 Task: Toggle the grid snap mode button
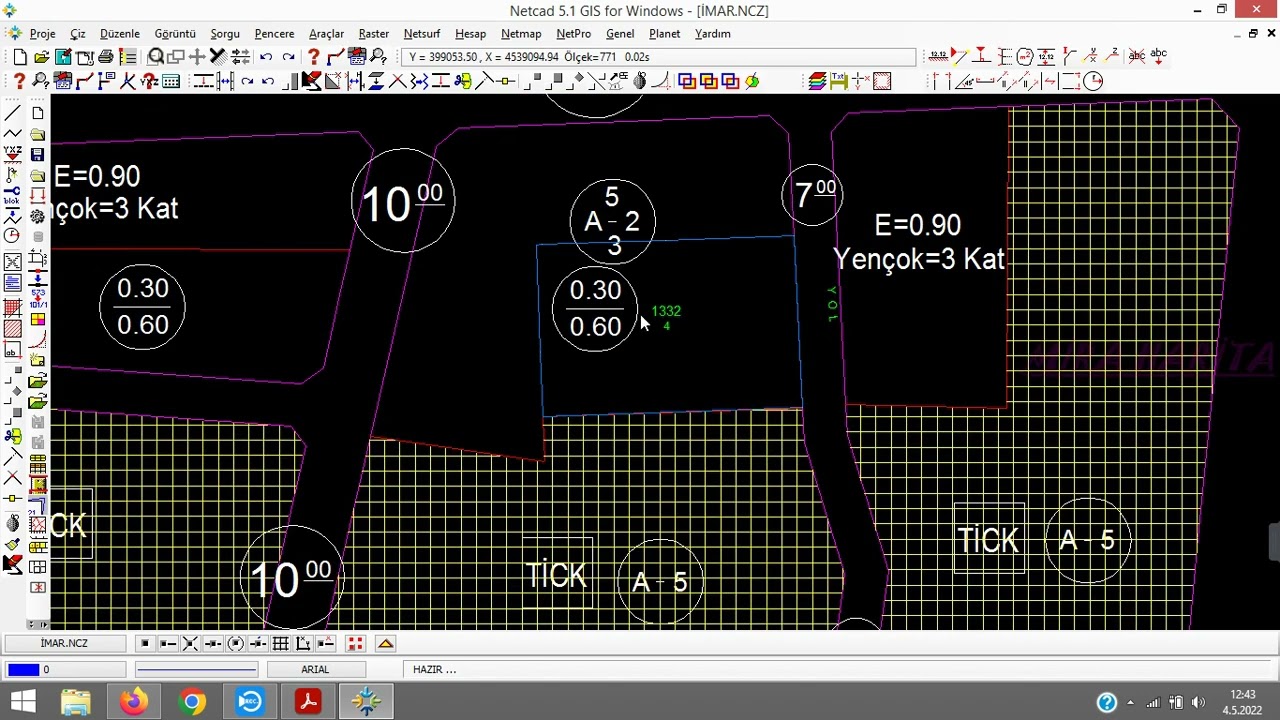click(280, 643)
